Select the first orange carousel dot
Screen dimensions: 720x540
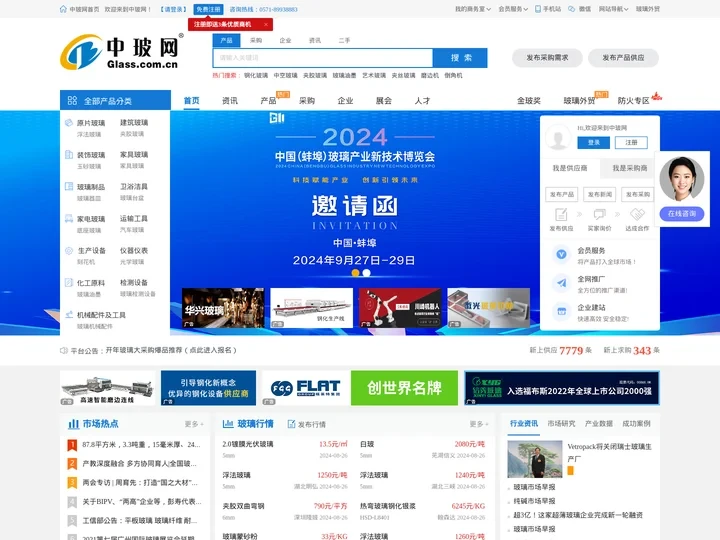355,273
